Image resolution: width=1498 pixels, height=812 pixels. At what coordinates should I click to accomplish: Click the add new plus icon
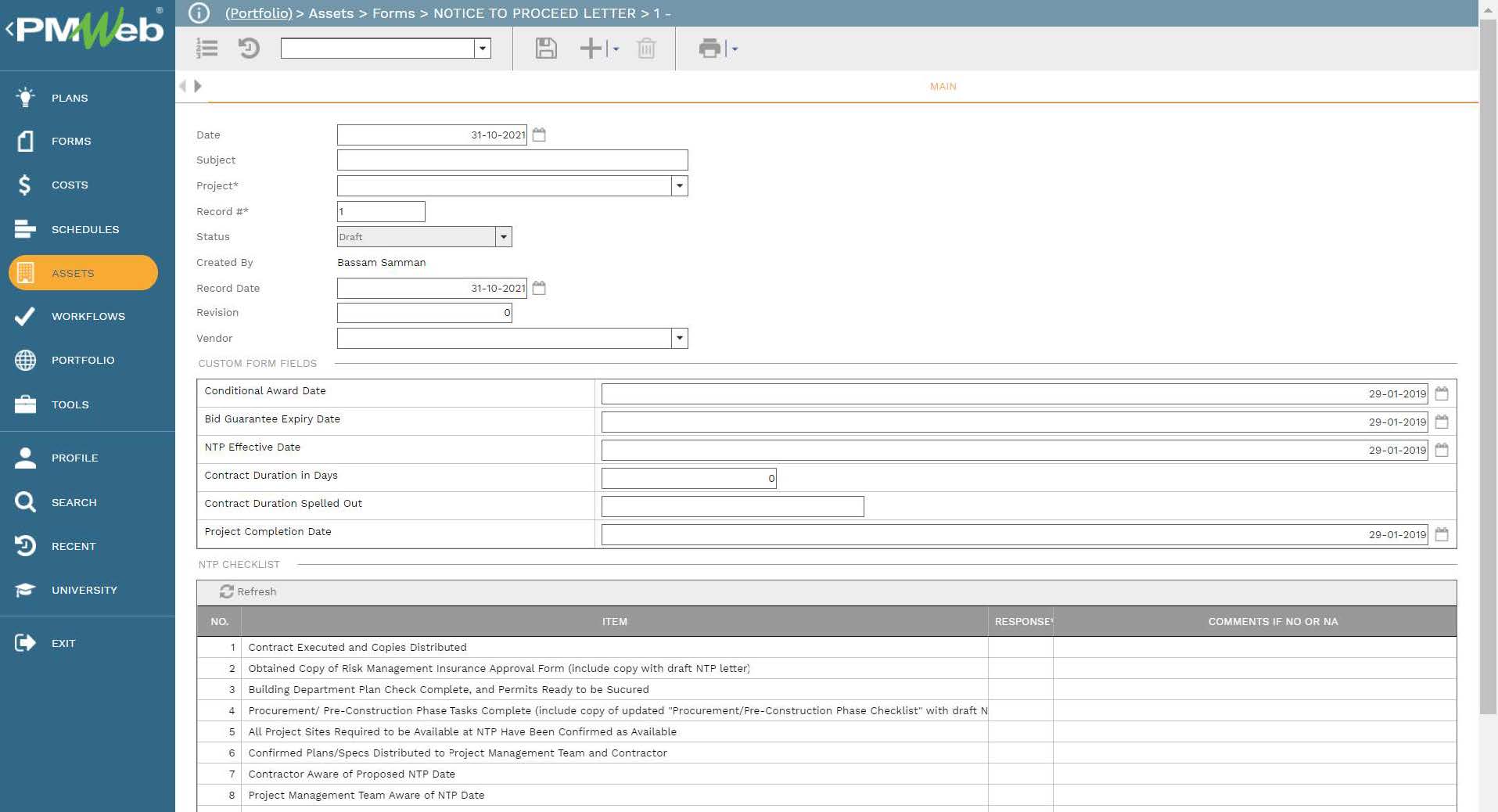coord(591,49)
